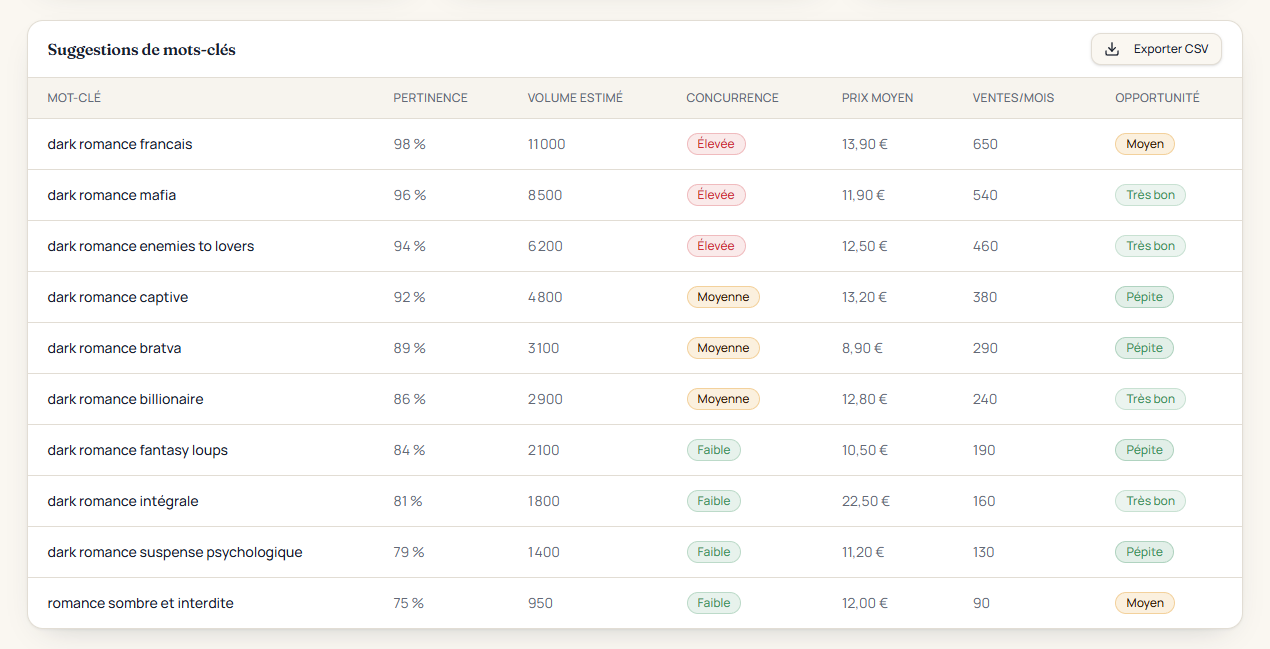
Task: Select the 79 % pertinence value
Action: (409, 552)
